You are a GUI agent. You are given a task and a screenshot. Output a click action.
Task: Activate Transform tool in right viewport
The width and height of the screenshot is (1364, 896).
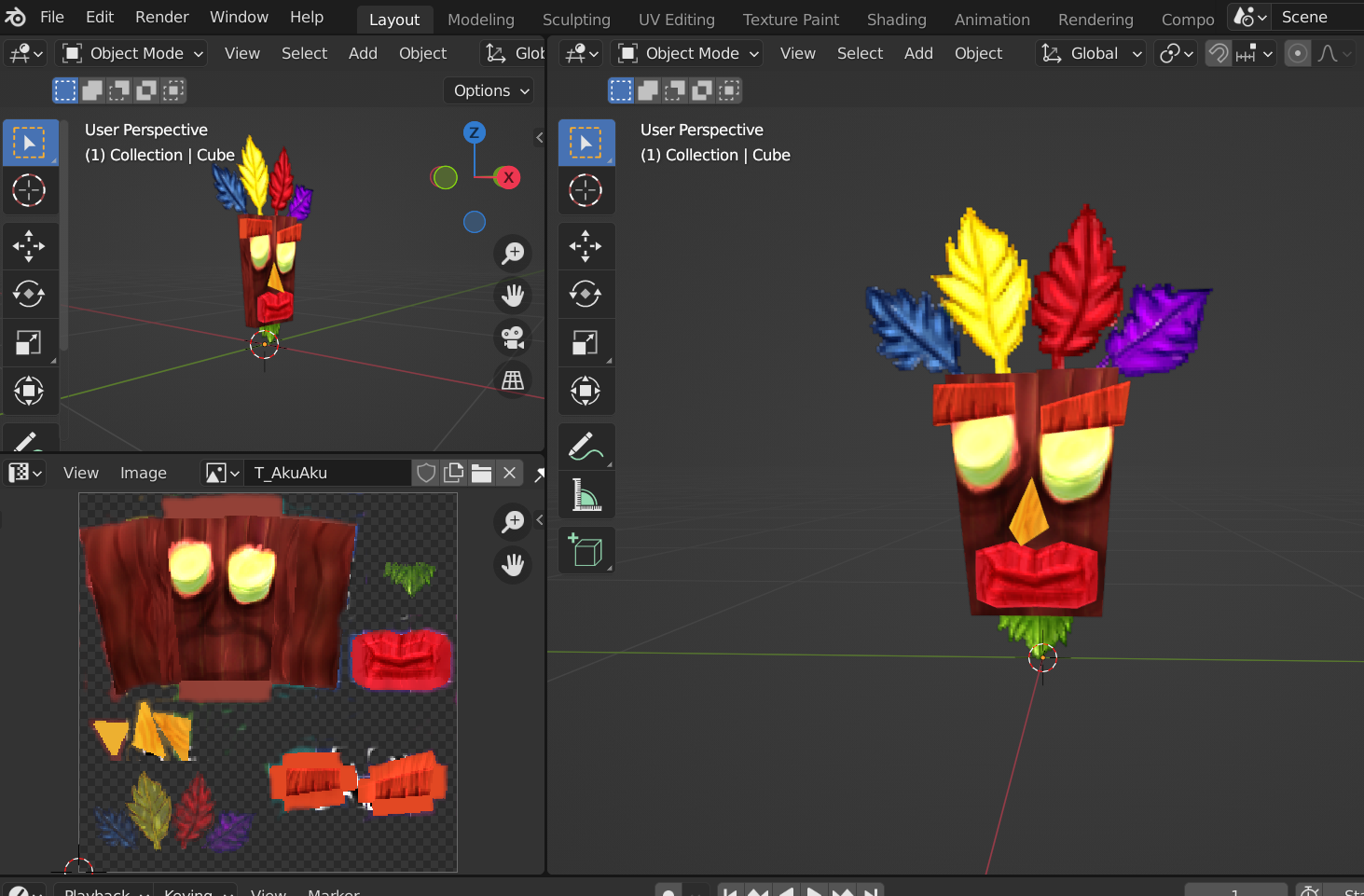pos(586,391)
